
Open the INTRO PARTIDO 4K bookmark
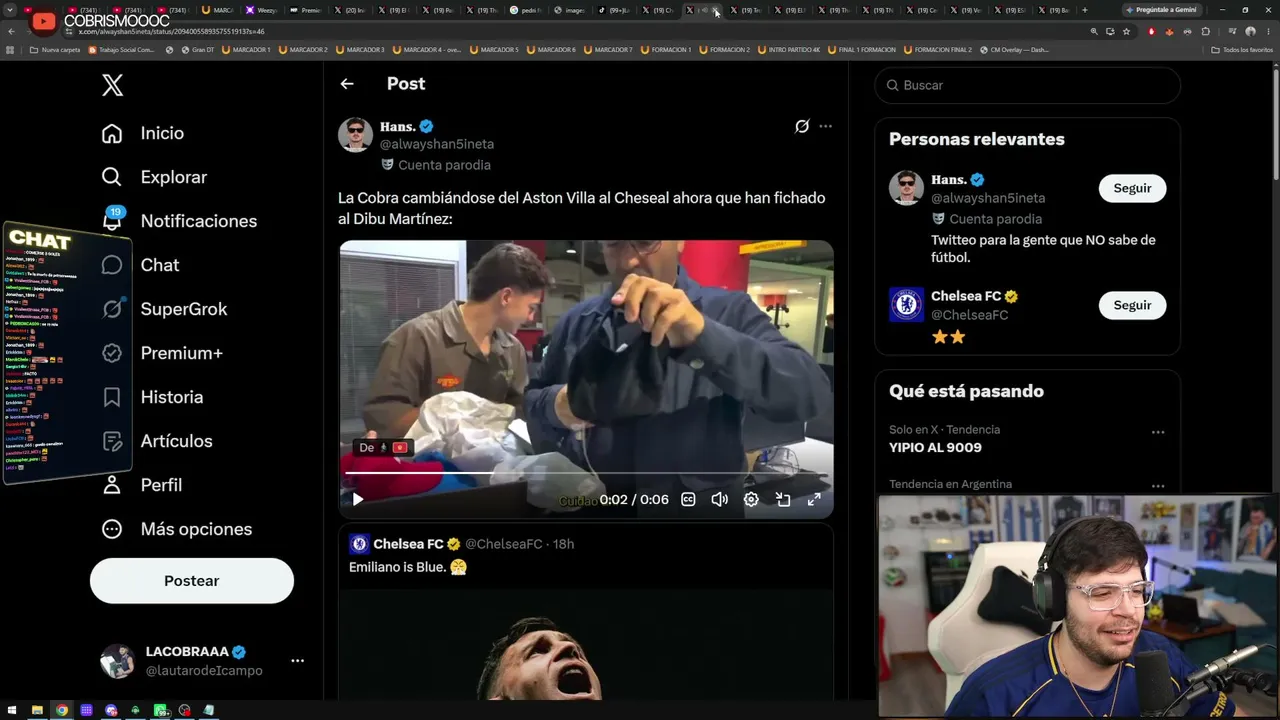coord(789,50)
